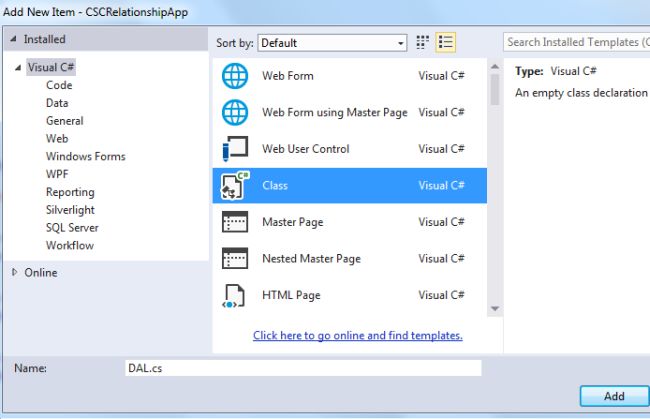Viewport: 650px width, 419px height.
Task: Select the Silverlight category
Action: coord(70,210)
